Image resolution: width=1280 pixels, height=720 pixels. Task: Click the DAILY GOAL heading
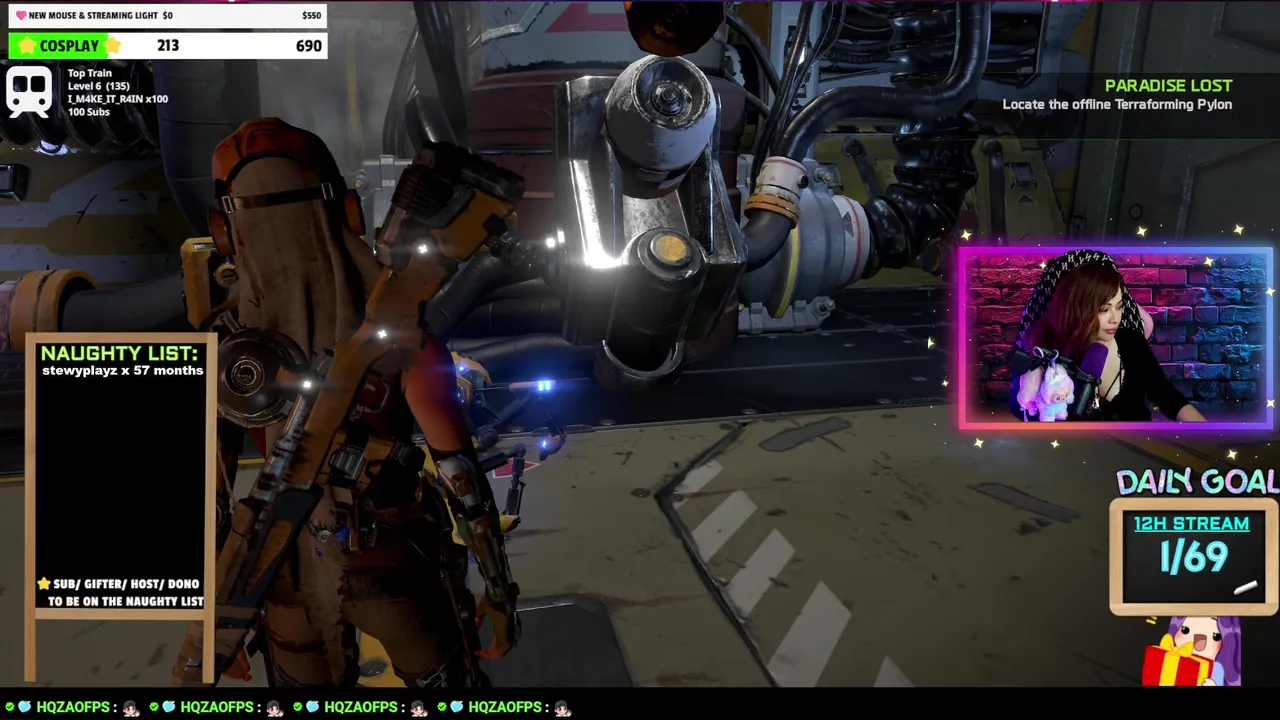tap(1197, 482)
